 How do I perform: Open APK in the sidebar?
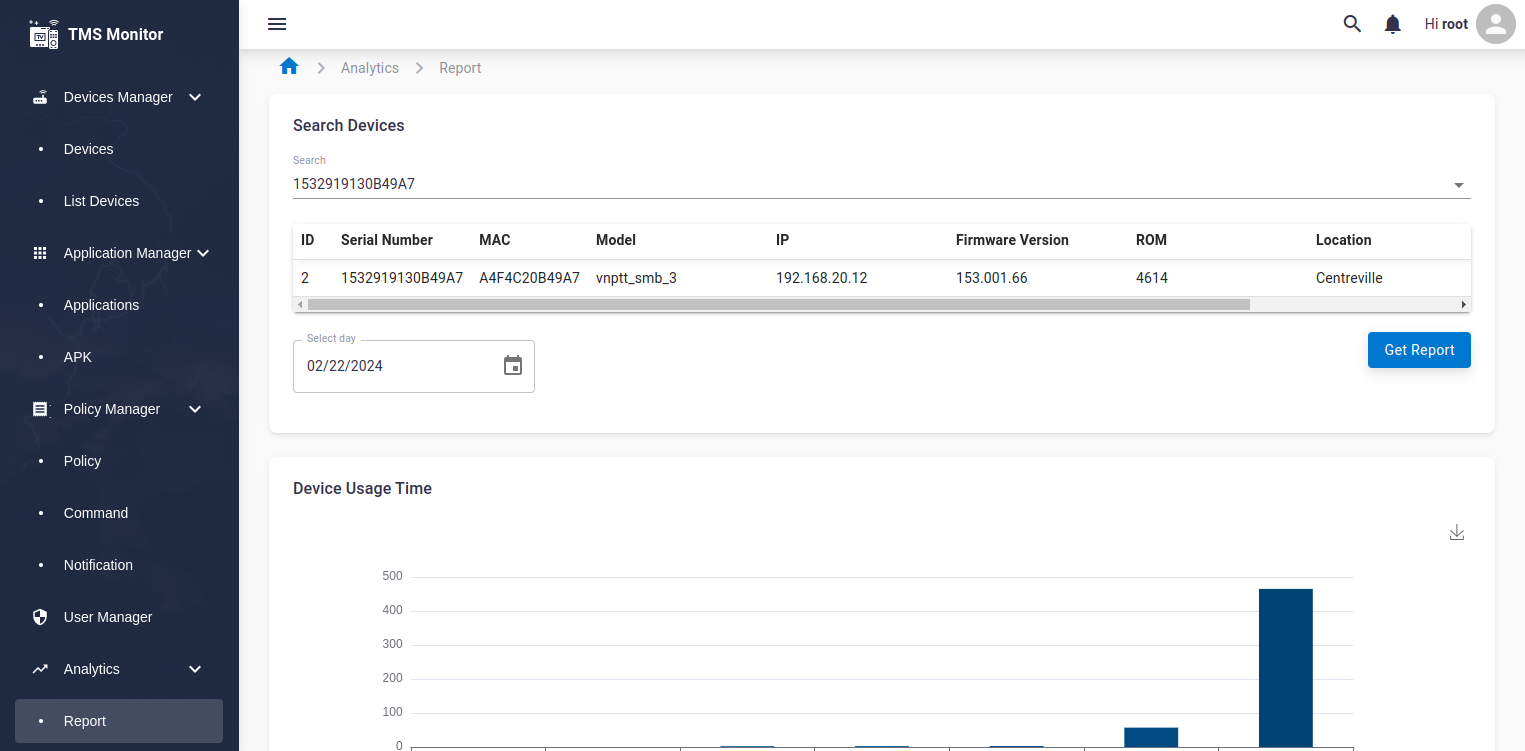119,357
